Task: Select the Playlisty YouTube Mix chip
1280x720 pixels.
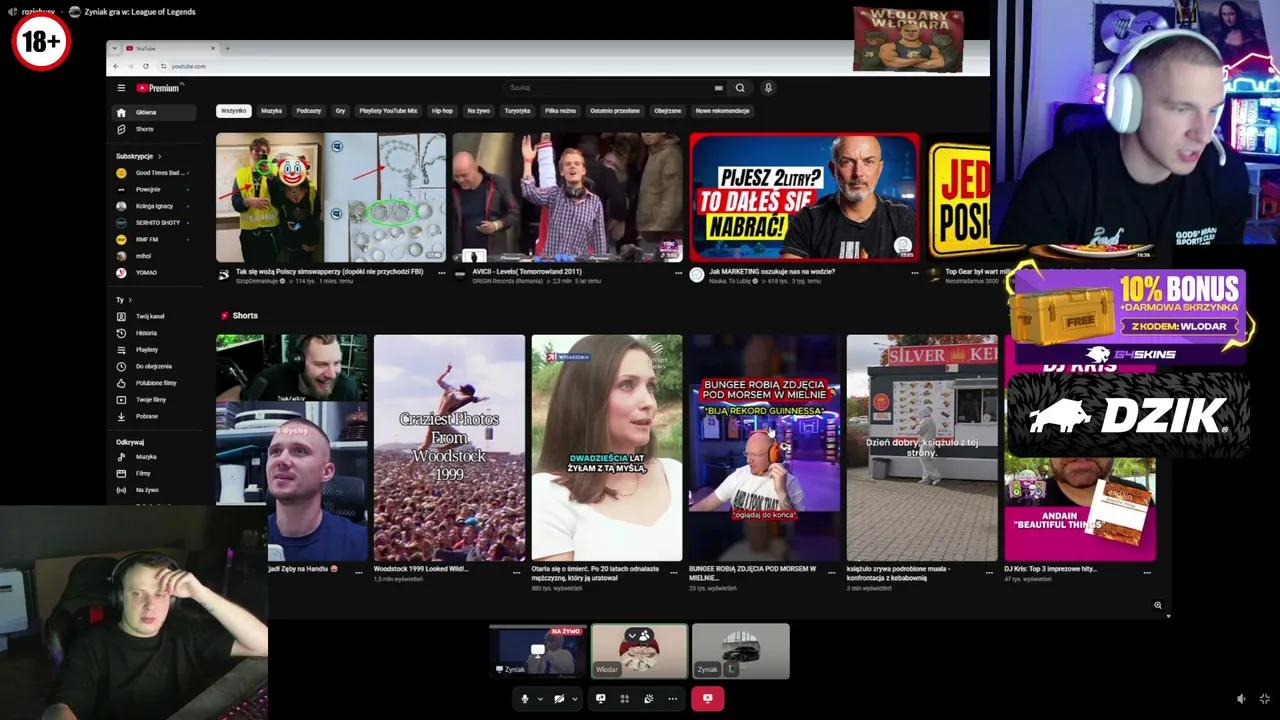Action: (x=388, y=111)
